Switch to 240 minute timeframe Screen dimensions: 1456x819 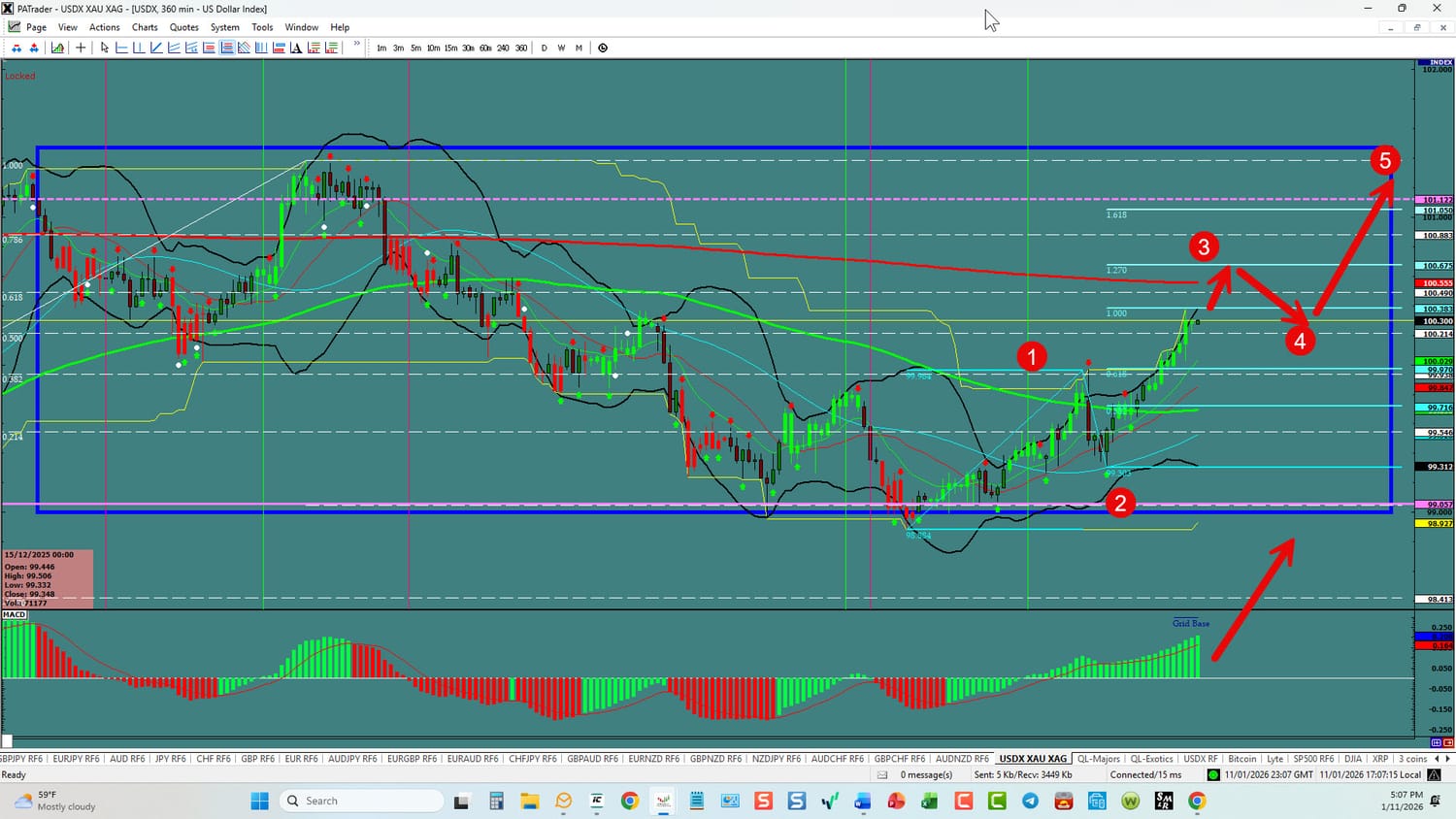point(503,48)
